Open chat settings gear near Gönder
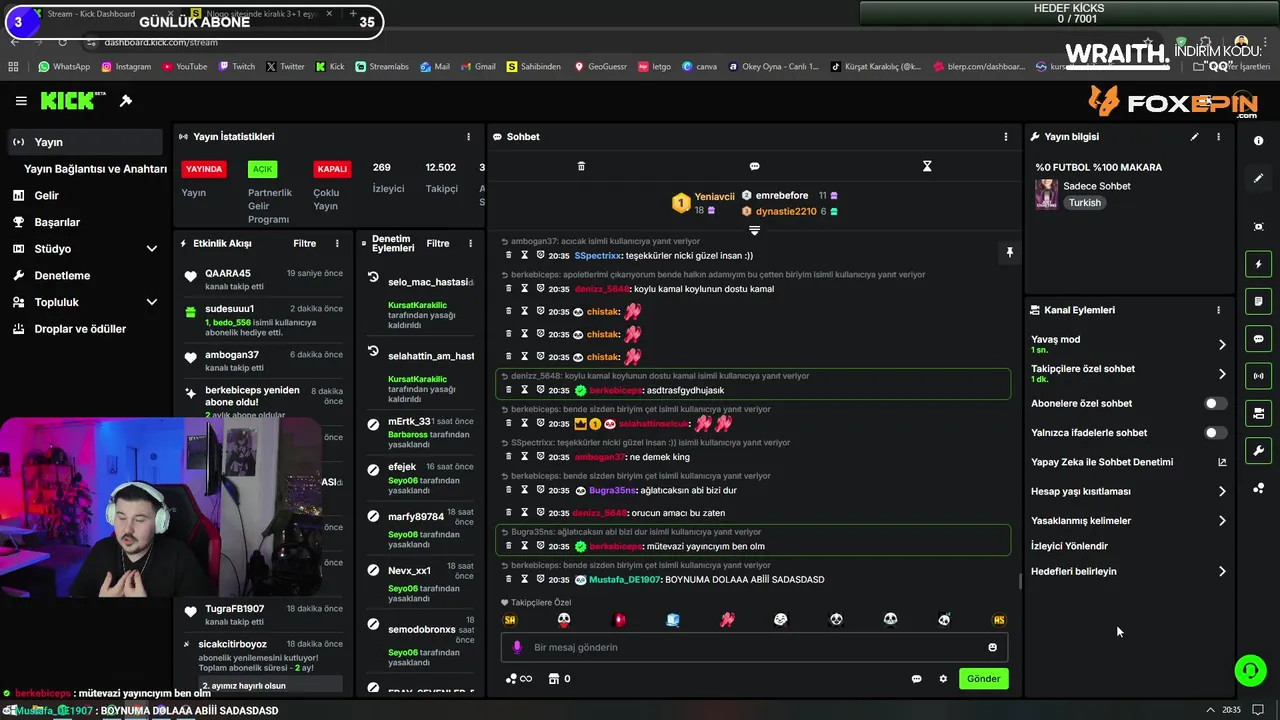1280x720 pixels. pos(942,679)
